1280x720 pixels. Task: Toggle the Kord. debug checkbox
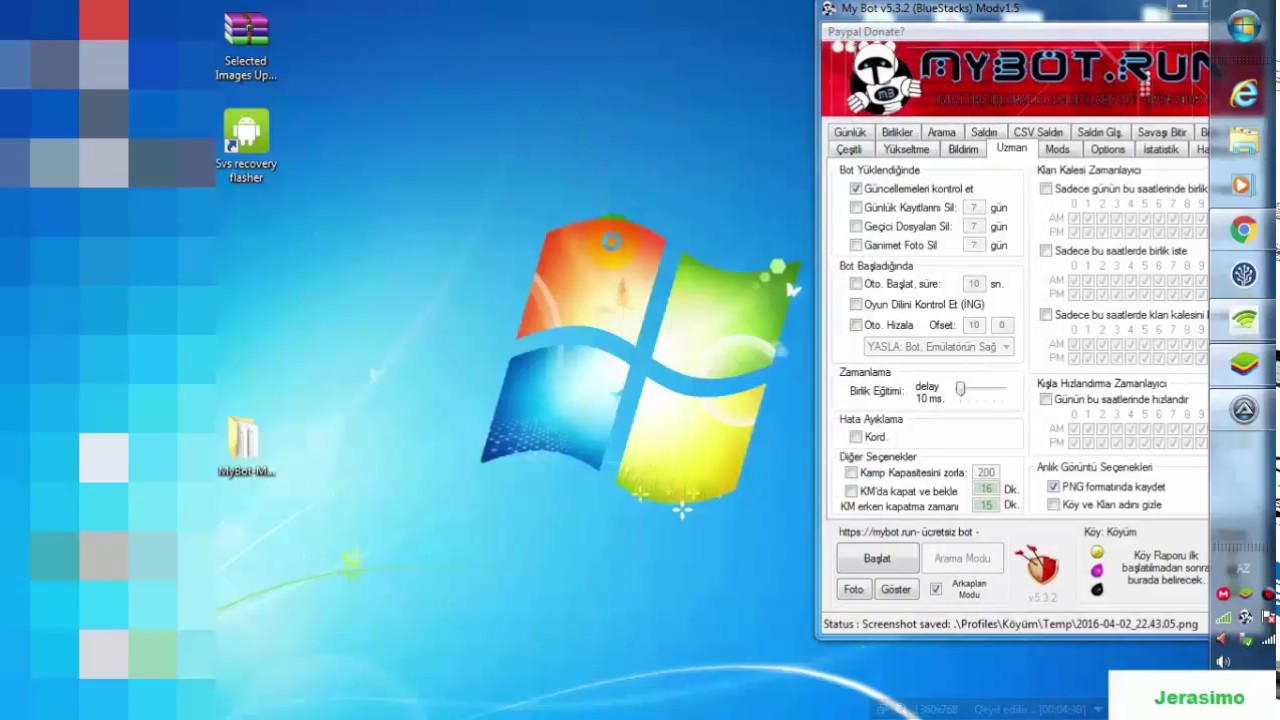[856, 437]
